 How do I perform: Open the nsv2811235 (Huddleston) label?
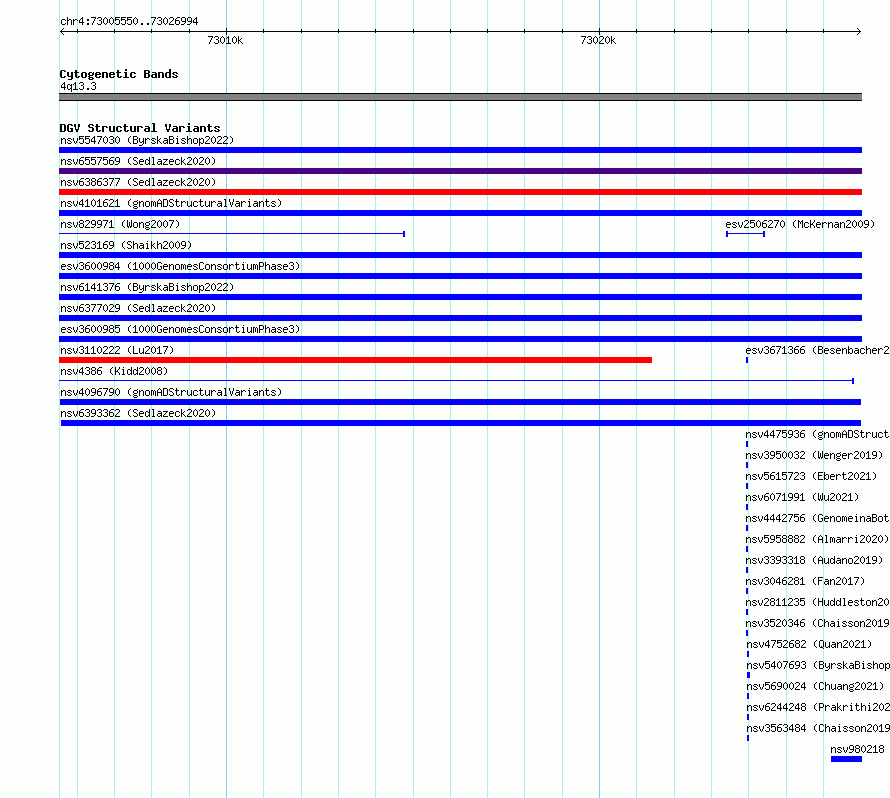[817, 602]
